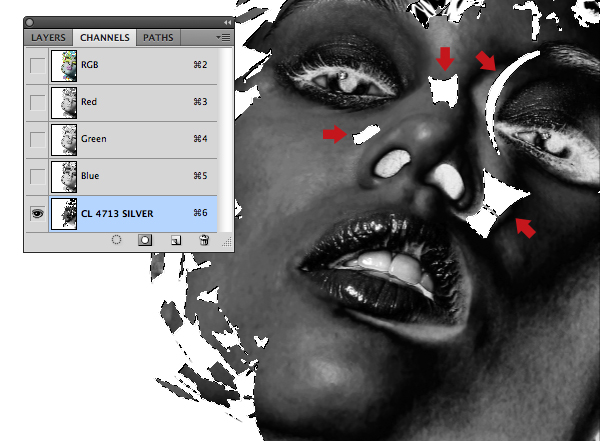Toggle visibility of the Green channel

(x=37, y=140)
